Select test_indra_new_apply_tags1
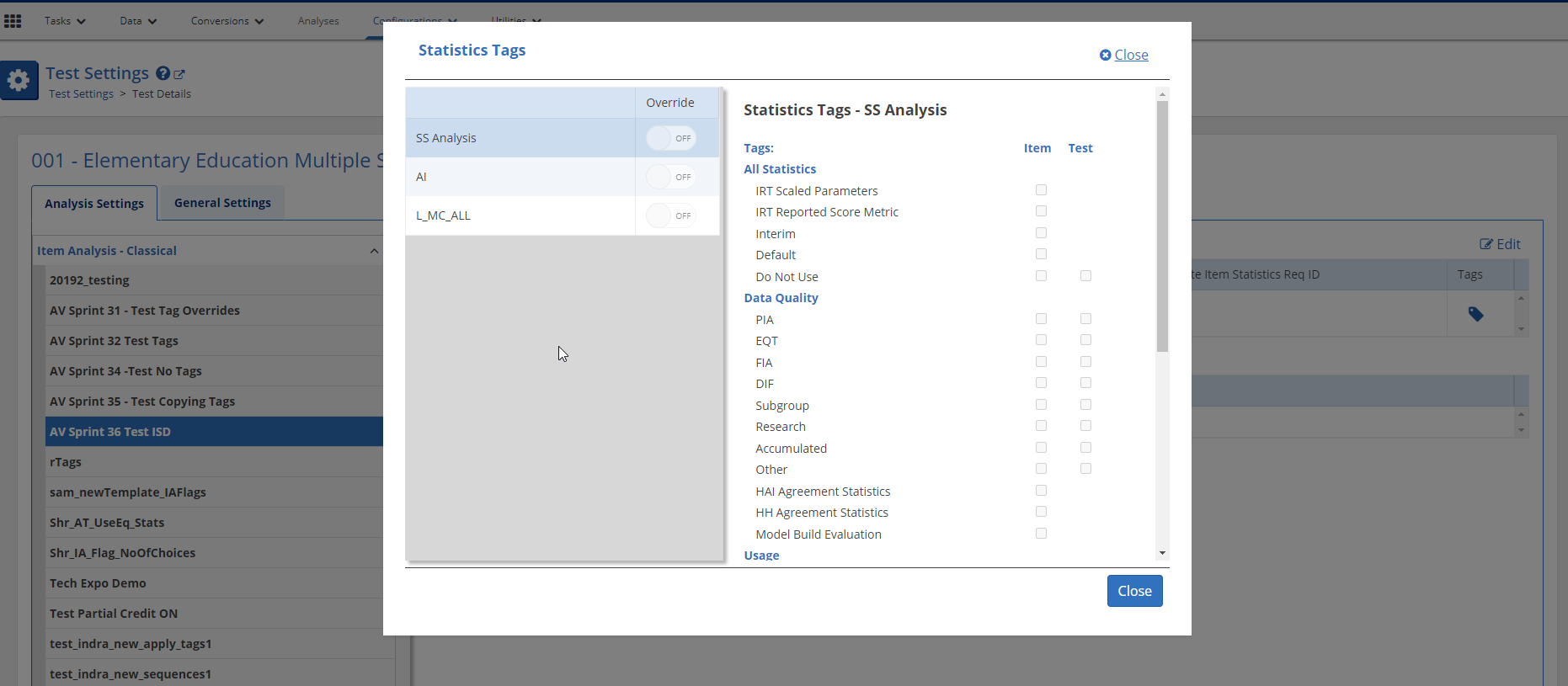Image resolution: width=1568 pixels, height=686 pixels. pyautogui.click(x=214, y=644)
